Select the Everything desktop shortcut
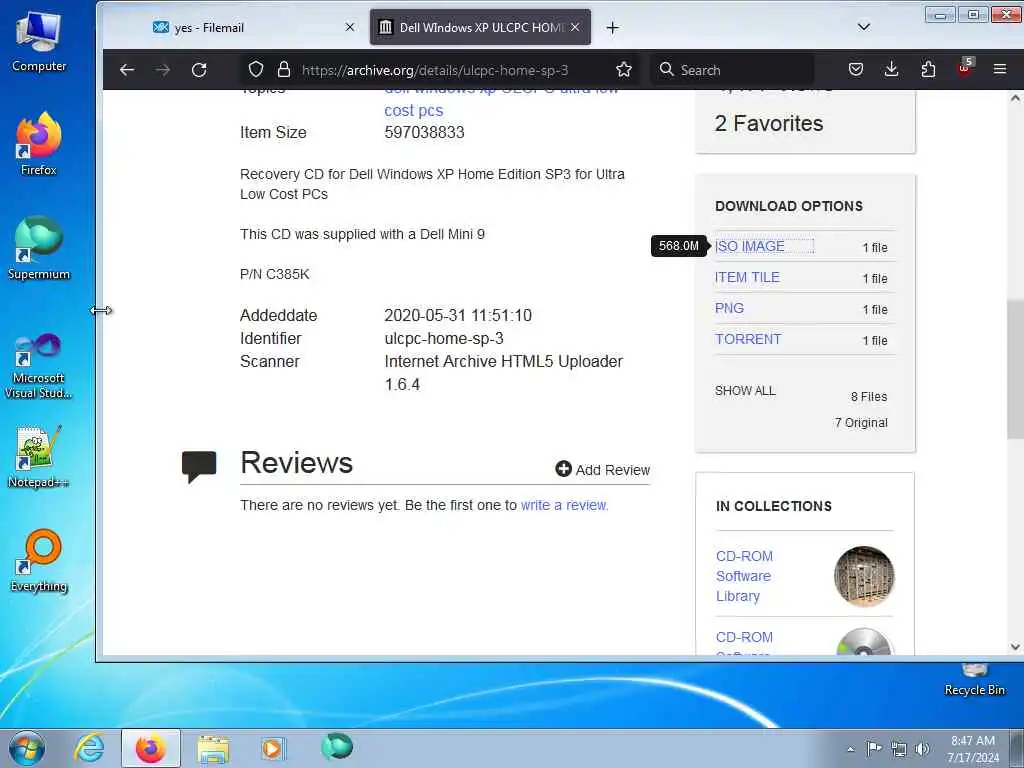 (39, 561)
